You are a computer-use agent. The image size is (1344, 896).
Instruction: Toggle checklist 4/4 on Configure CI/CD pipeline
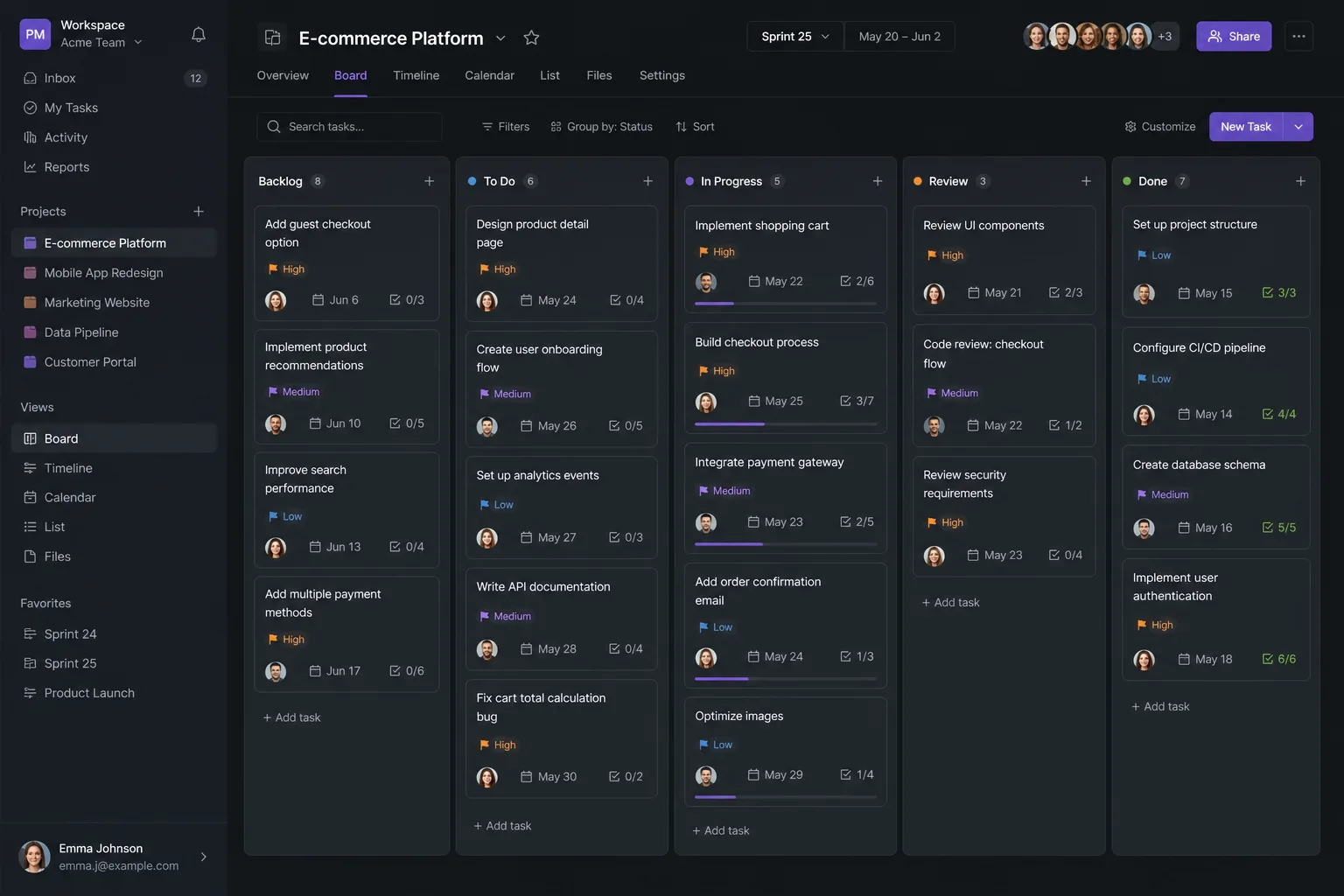(x=1279, y=414)
